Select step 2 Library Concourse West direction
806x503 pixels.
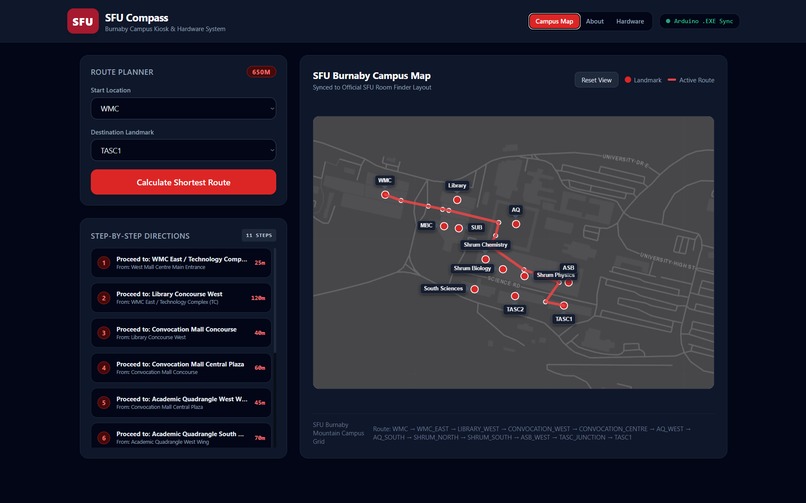click(x=181, y=297)
